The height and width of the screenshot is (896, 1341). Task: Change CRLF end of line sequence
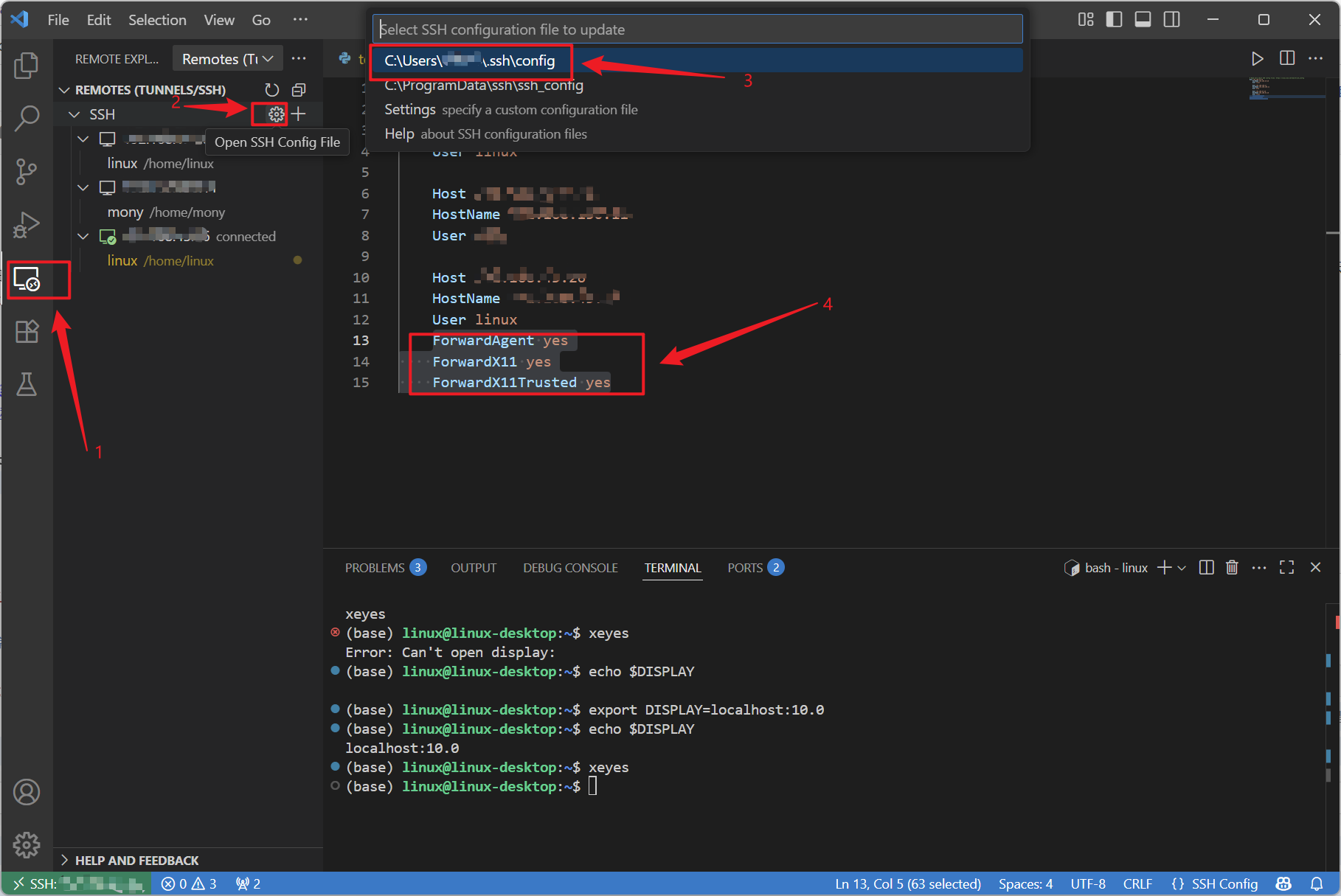pos(1137,883)
